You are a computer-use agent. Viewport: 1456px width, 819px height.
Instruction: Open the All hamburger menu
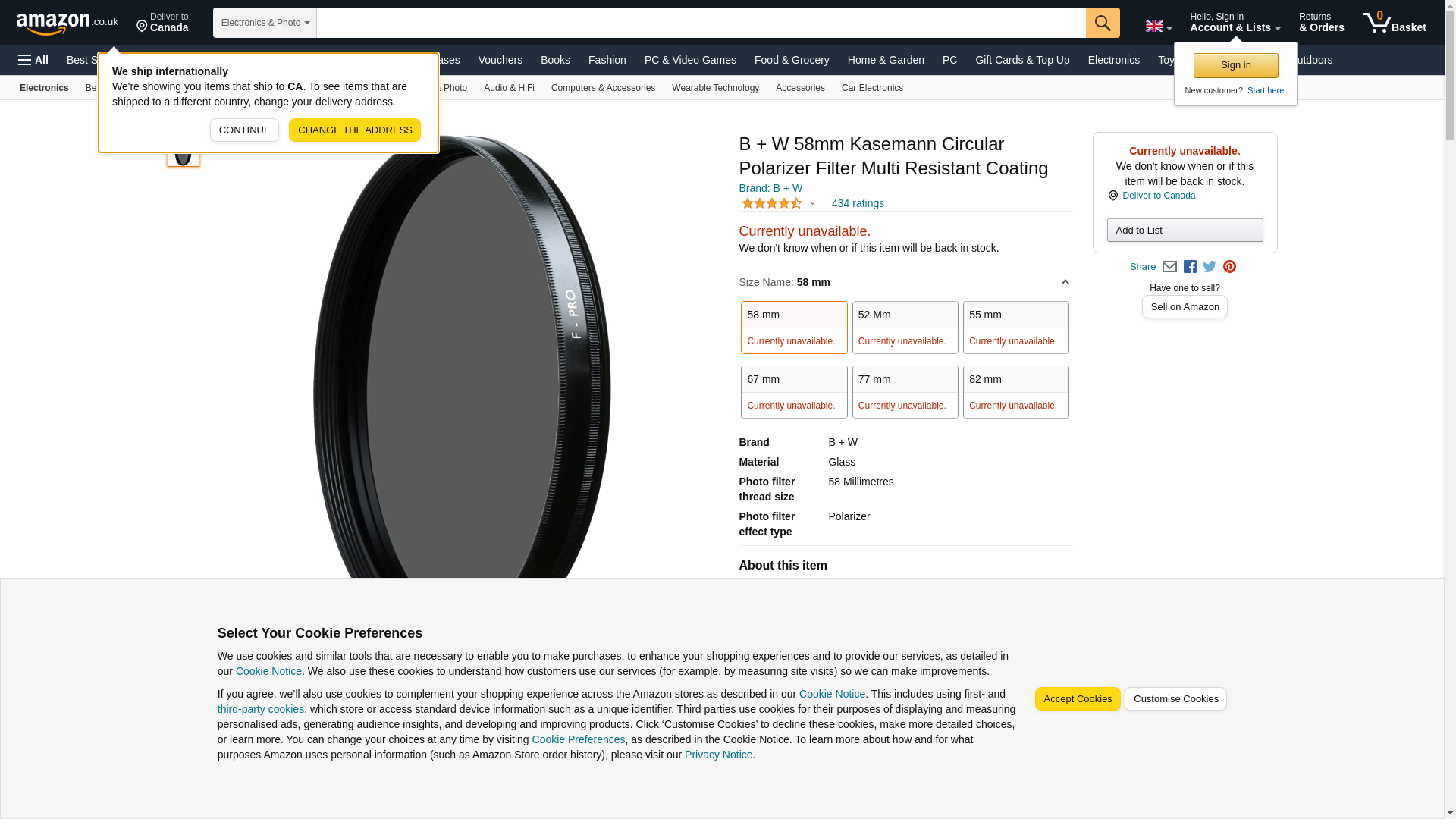(33, 60)
